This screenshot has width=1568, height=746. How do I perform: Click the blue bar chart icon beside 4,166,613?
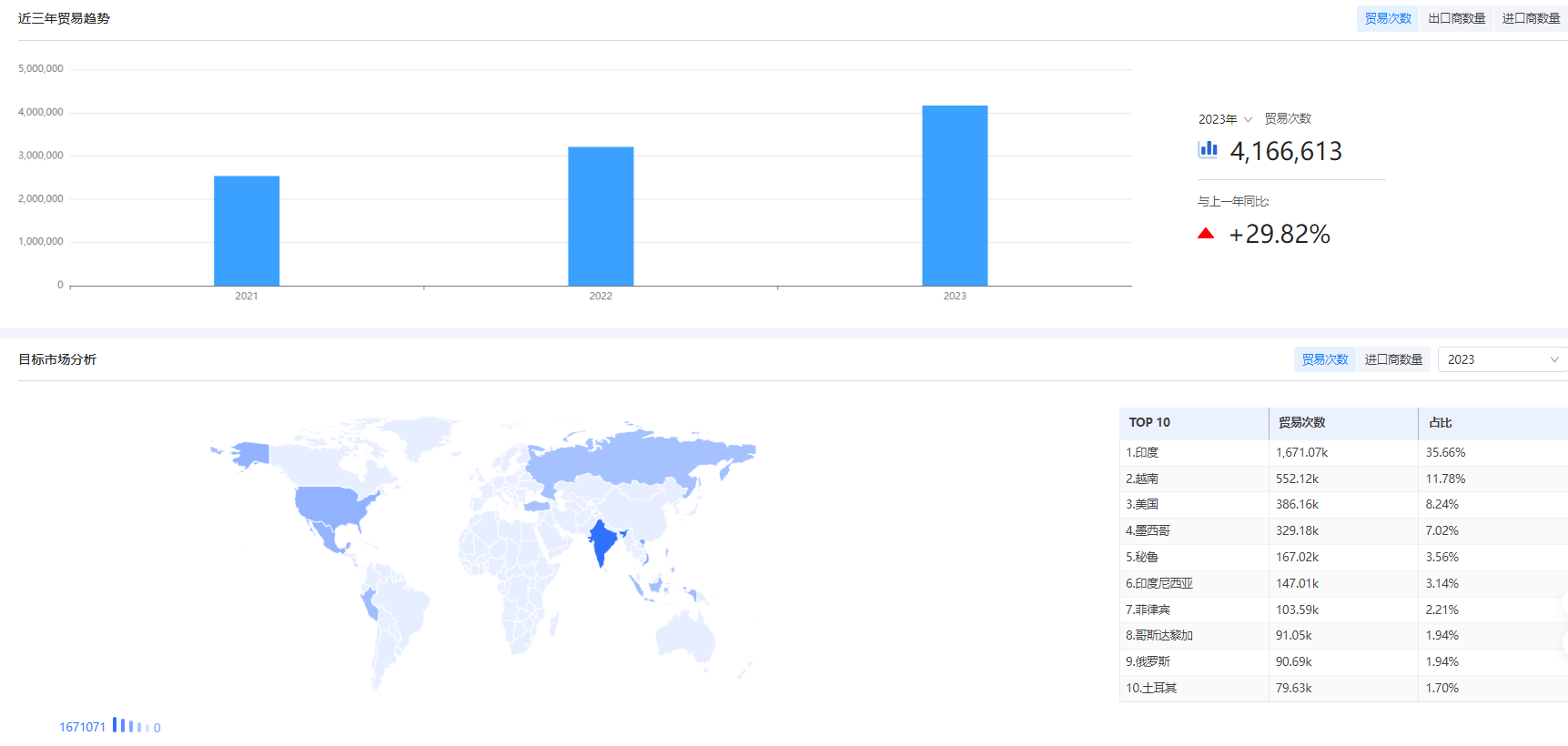(x=1208, y=149)
